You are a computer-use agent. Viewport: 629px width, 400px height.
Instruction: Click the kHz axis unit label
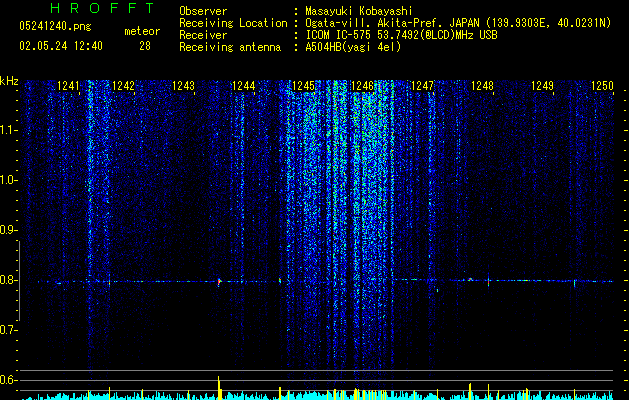coord(9,81)
